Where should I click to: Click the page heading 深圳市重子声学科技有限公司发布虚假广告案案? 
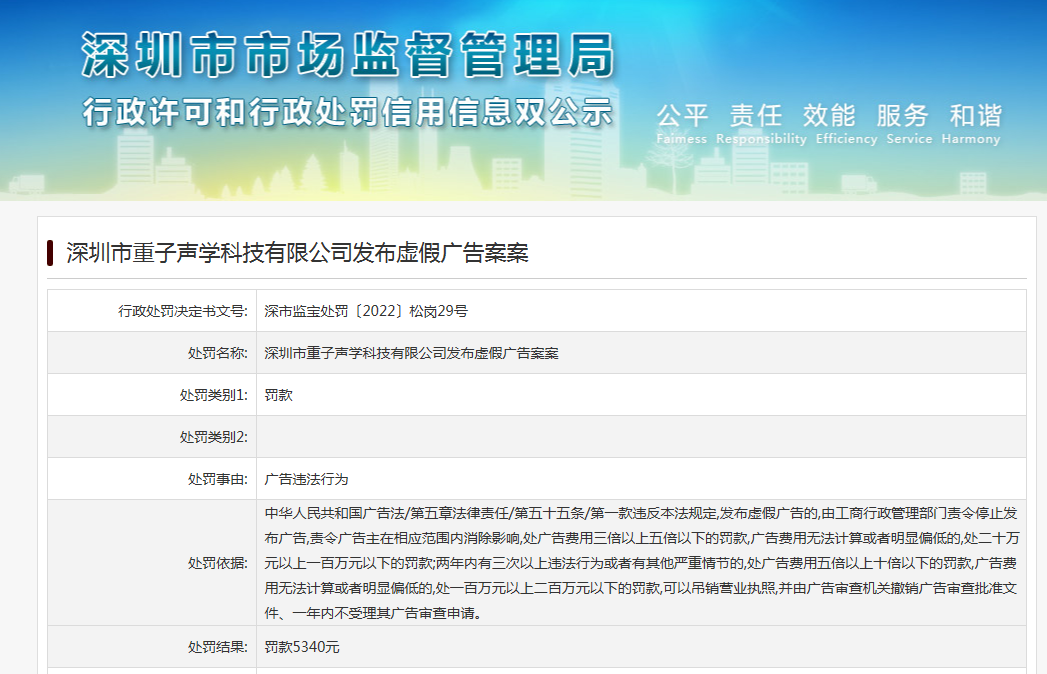[297, 253]
